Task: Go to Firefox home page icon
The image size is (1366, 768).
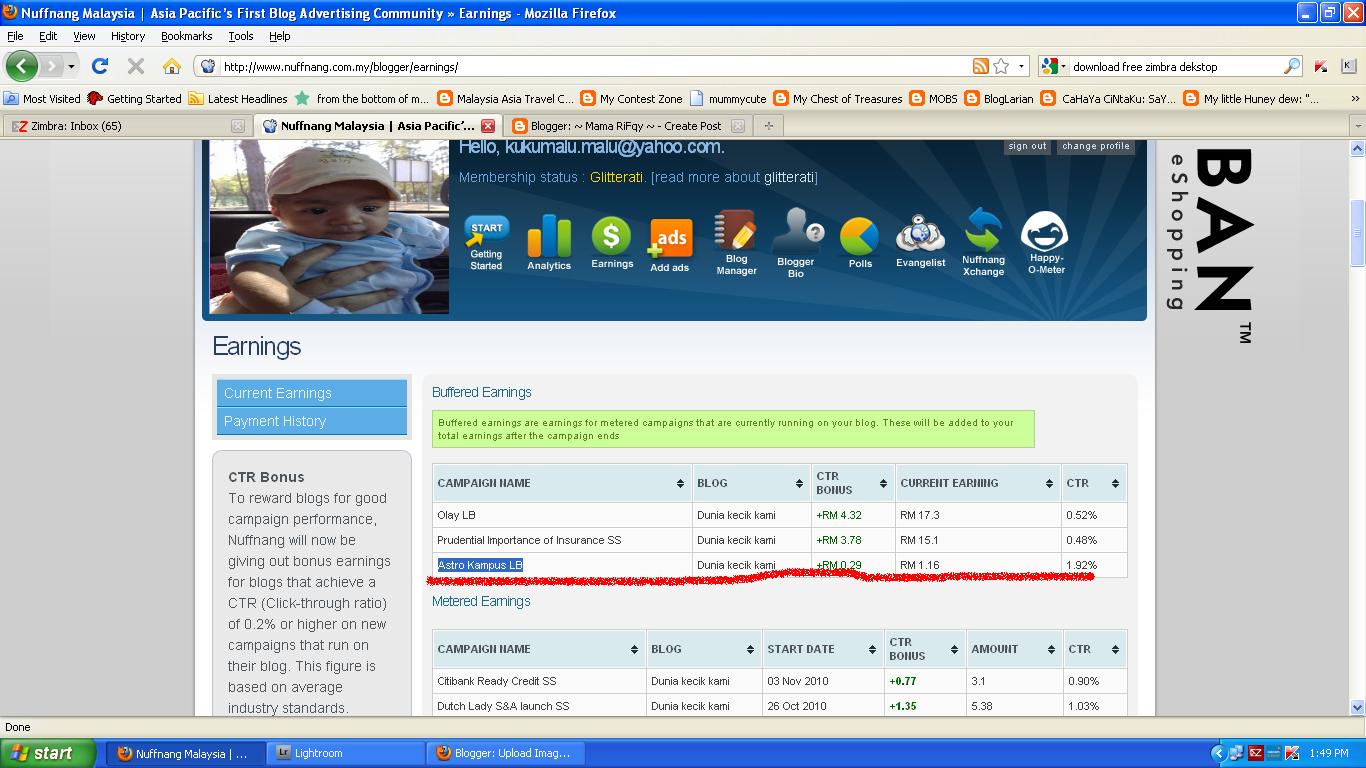Action: click(x=172, y=66)
